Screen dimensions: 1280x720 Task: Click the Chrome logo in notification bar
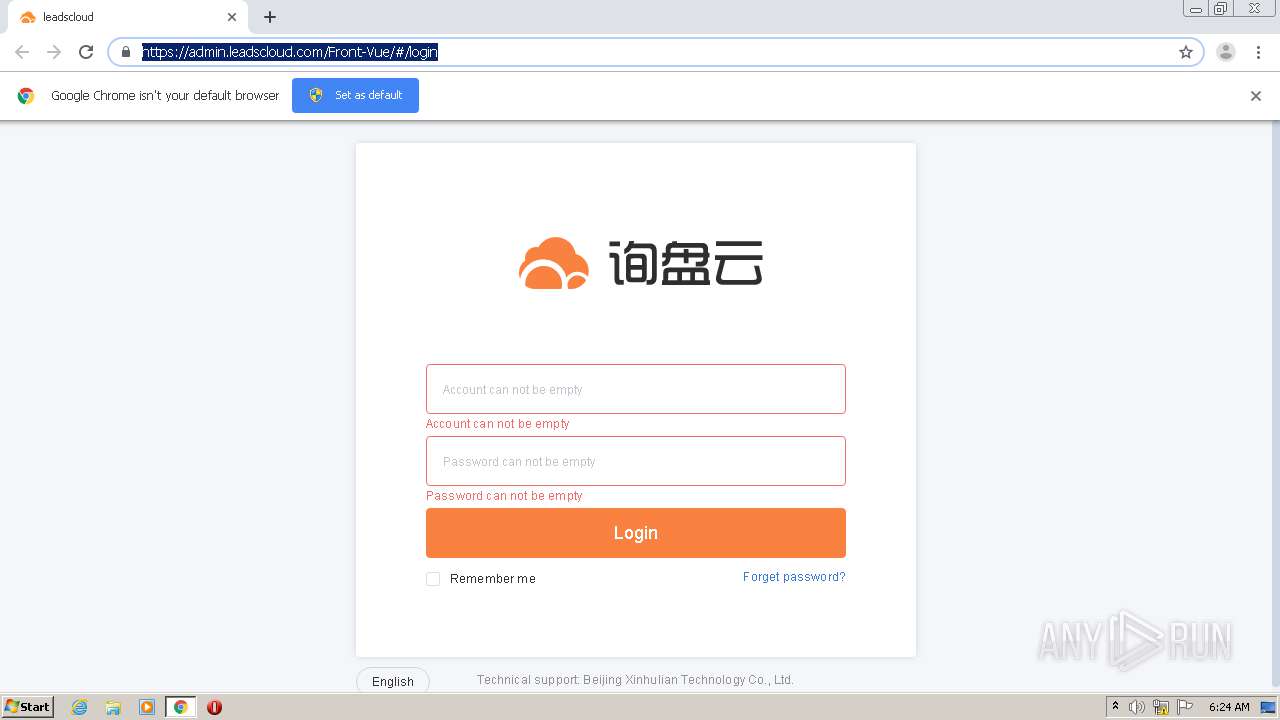click(x=26, y=96)
